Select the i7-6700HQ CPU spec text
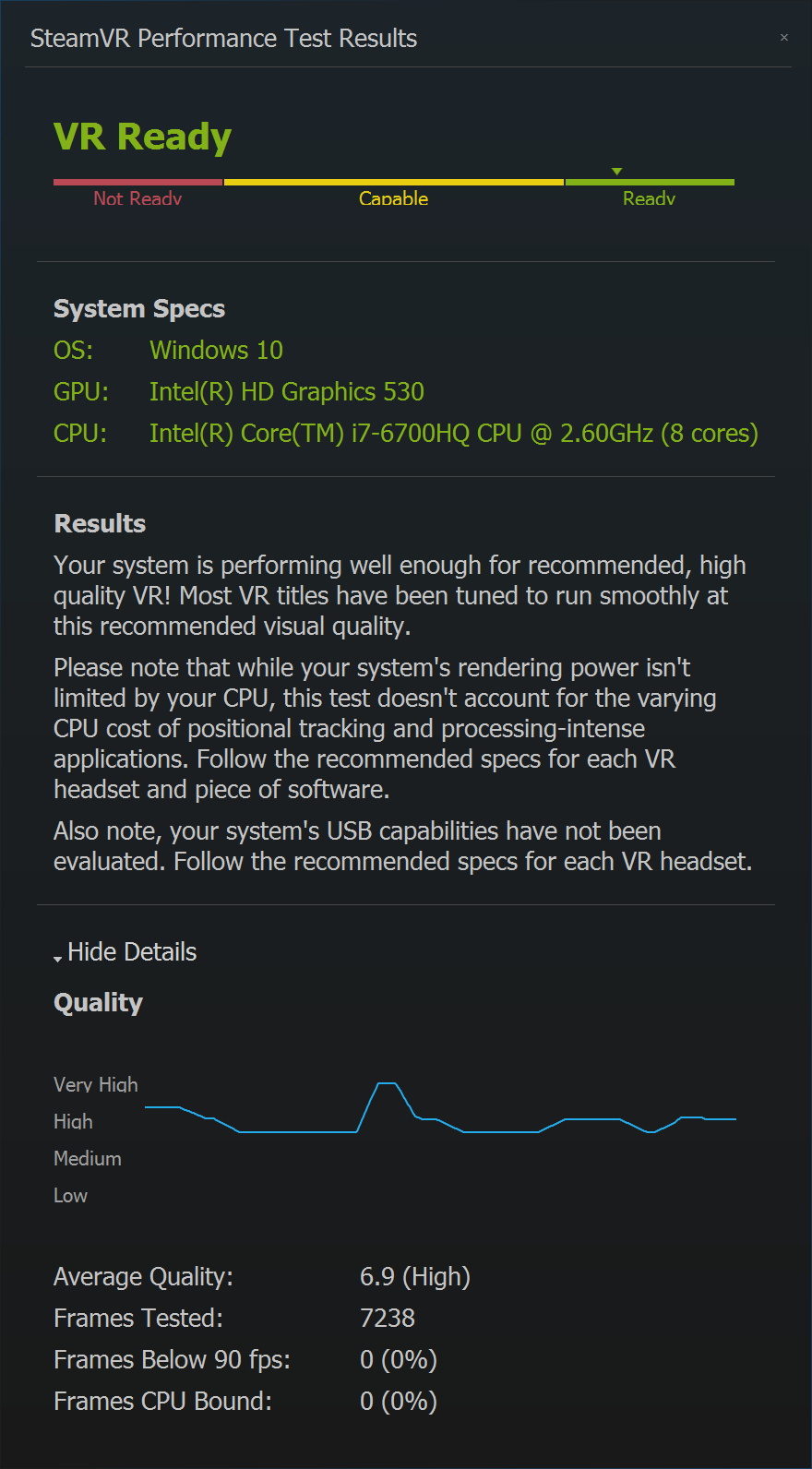The width and height of the screenshot is (812, 1469). coord(454,434)
